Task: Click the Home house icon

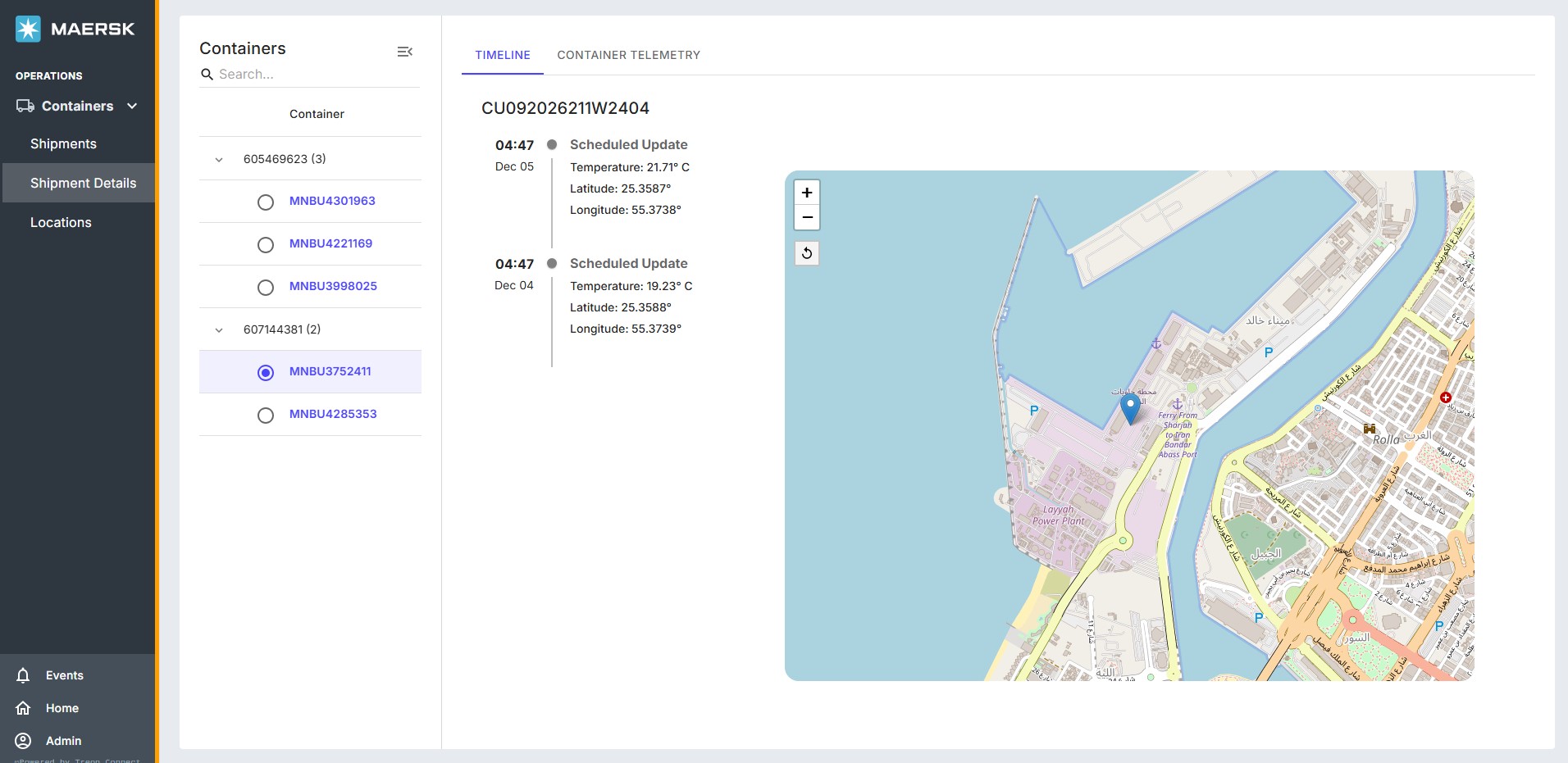Action: tap(23, 708)
